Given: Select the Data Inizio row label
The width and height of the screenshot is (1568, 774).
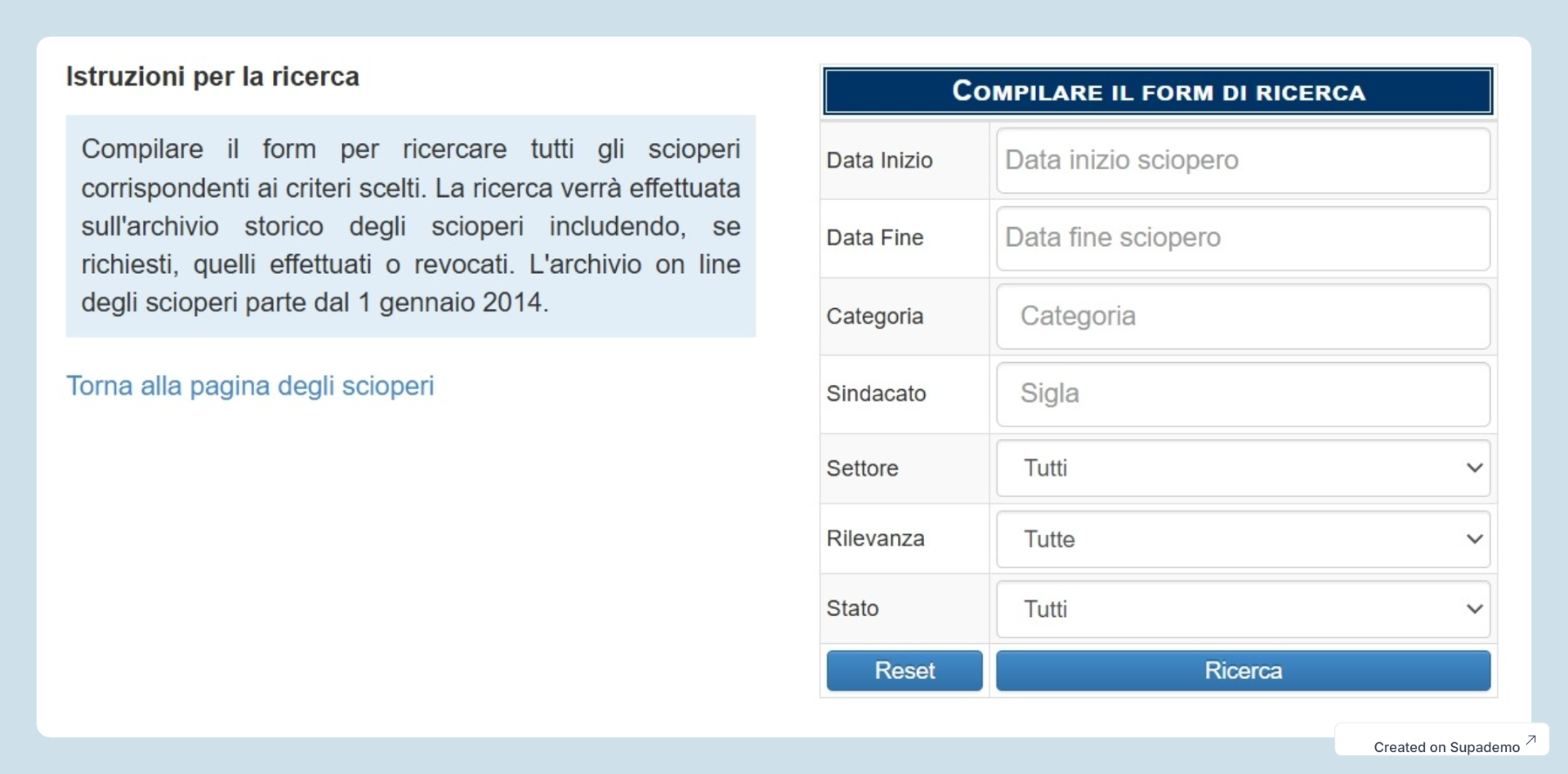Looking at the screenshot, I should (x=879, y=160).
